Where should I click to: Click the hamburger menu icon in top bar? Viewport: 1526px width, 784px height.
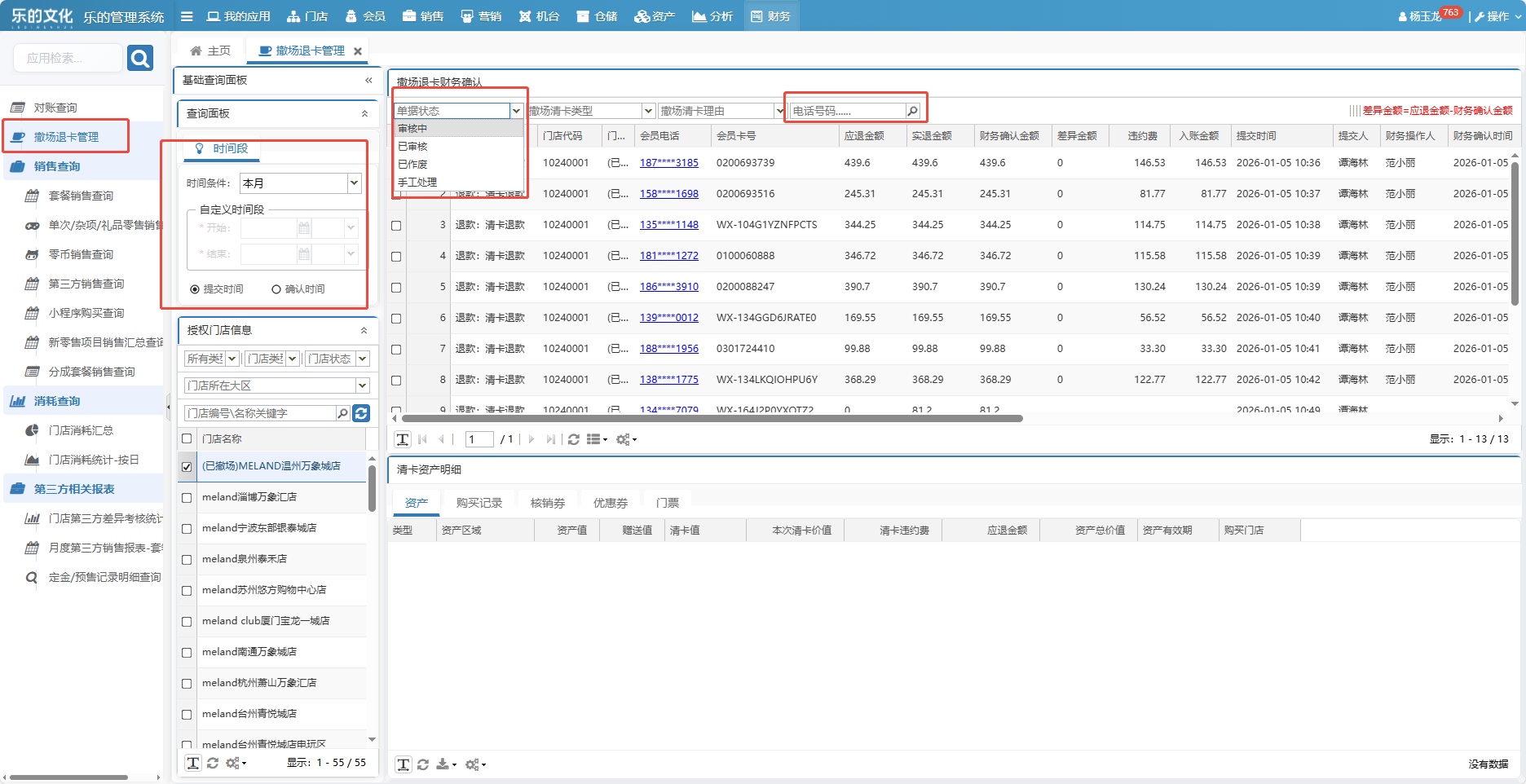pos(187,16)
